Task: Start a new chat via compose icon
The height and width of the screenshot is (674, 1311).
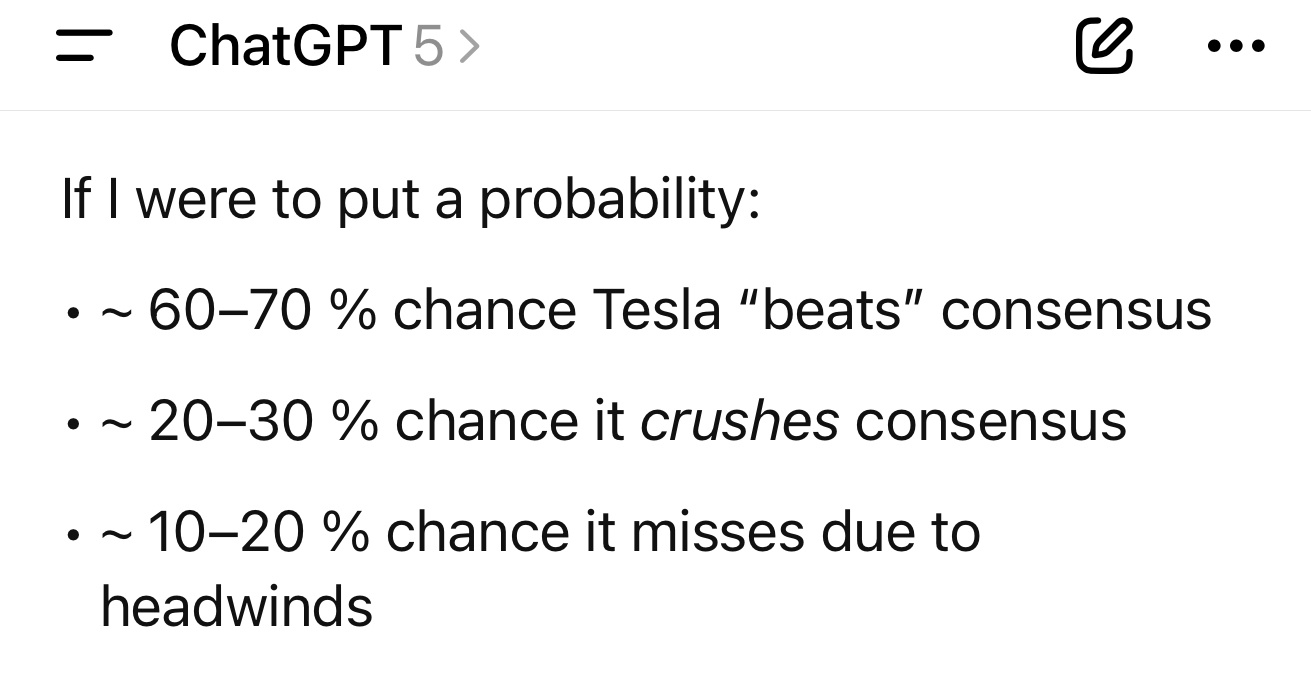Action: pos(1105,46)
